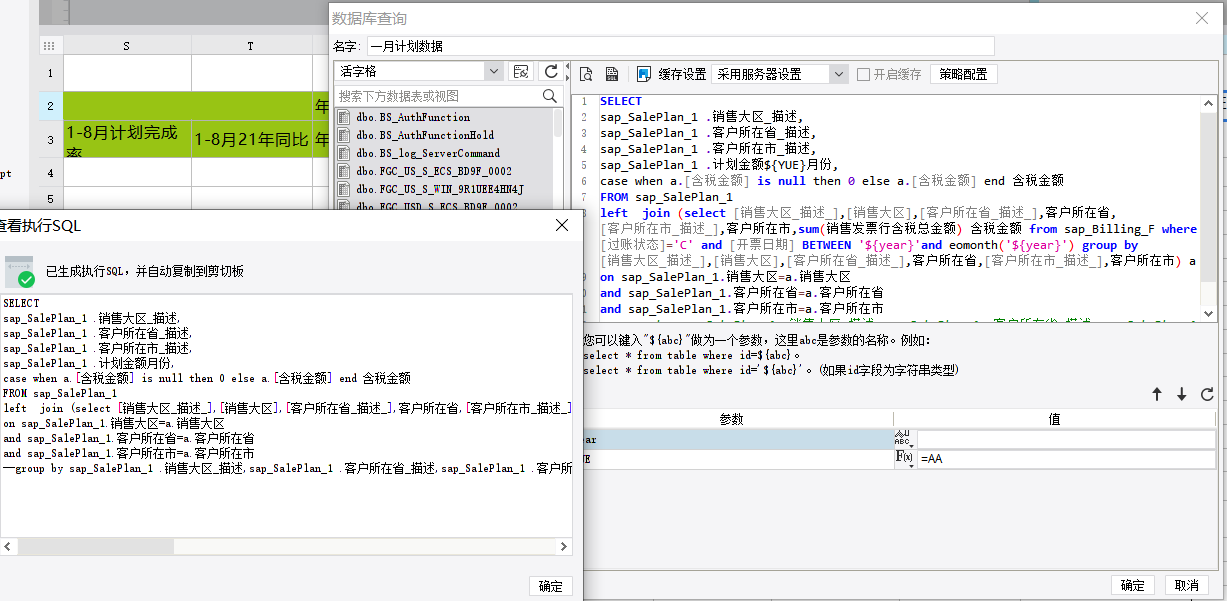Move parameter up with arrow icon

pos(1157,395)
